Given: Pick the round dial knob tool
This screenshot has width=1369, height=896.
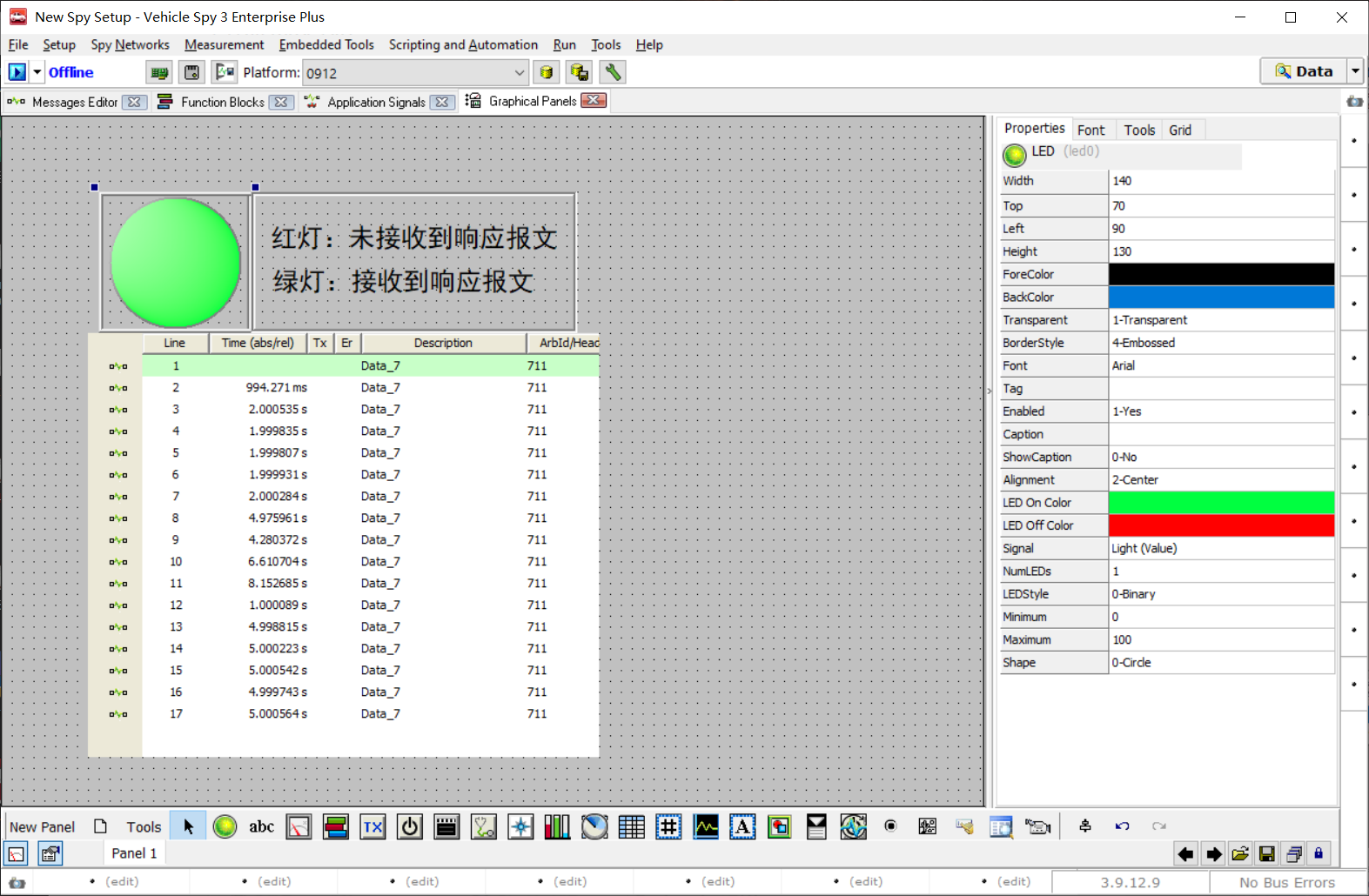Looking at the screenshot, I should click(594, 826).
